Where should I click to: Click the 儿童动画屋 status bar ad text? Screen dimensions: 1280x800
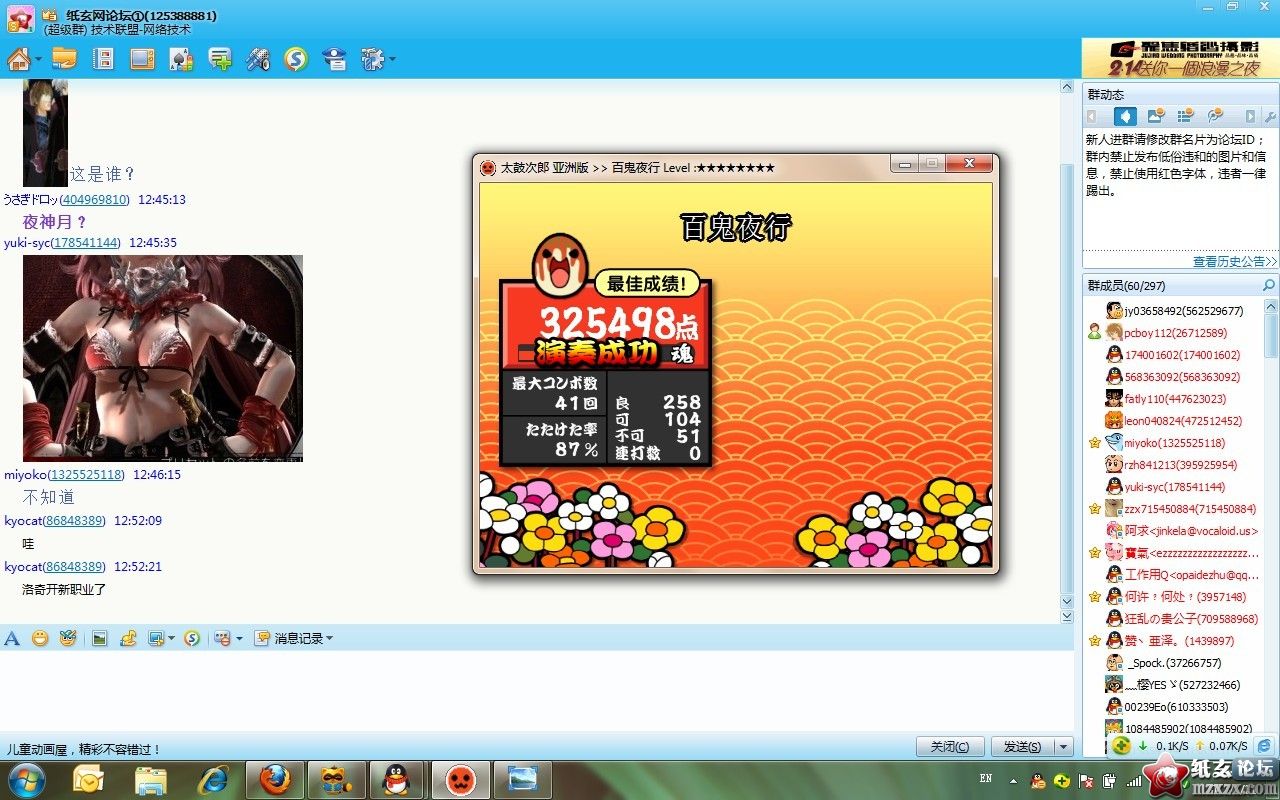pos(84,749)
